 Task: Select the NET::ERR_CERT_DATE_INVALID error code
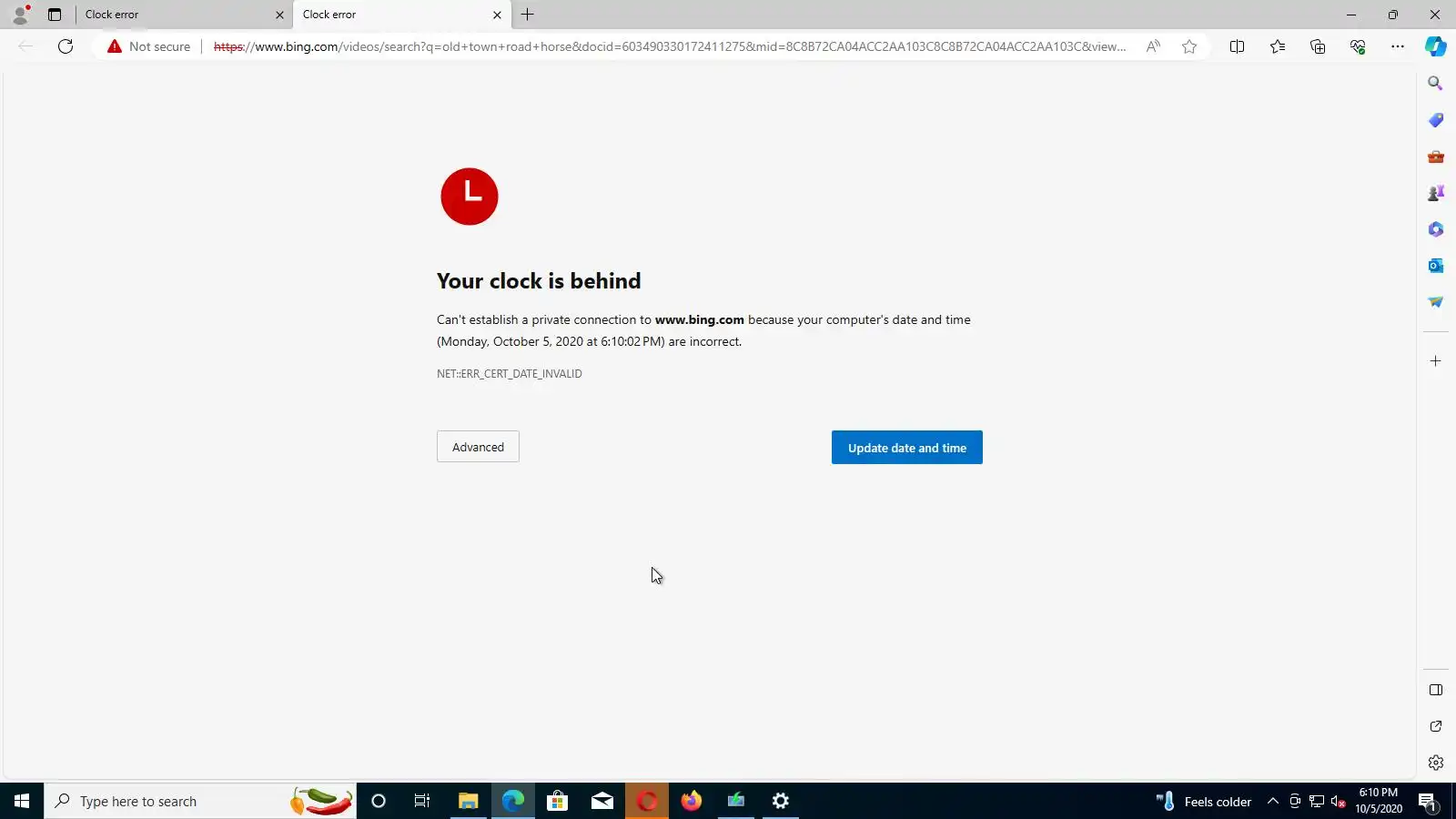tap(510, 374)
